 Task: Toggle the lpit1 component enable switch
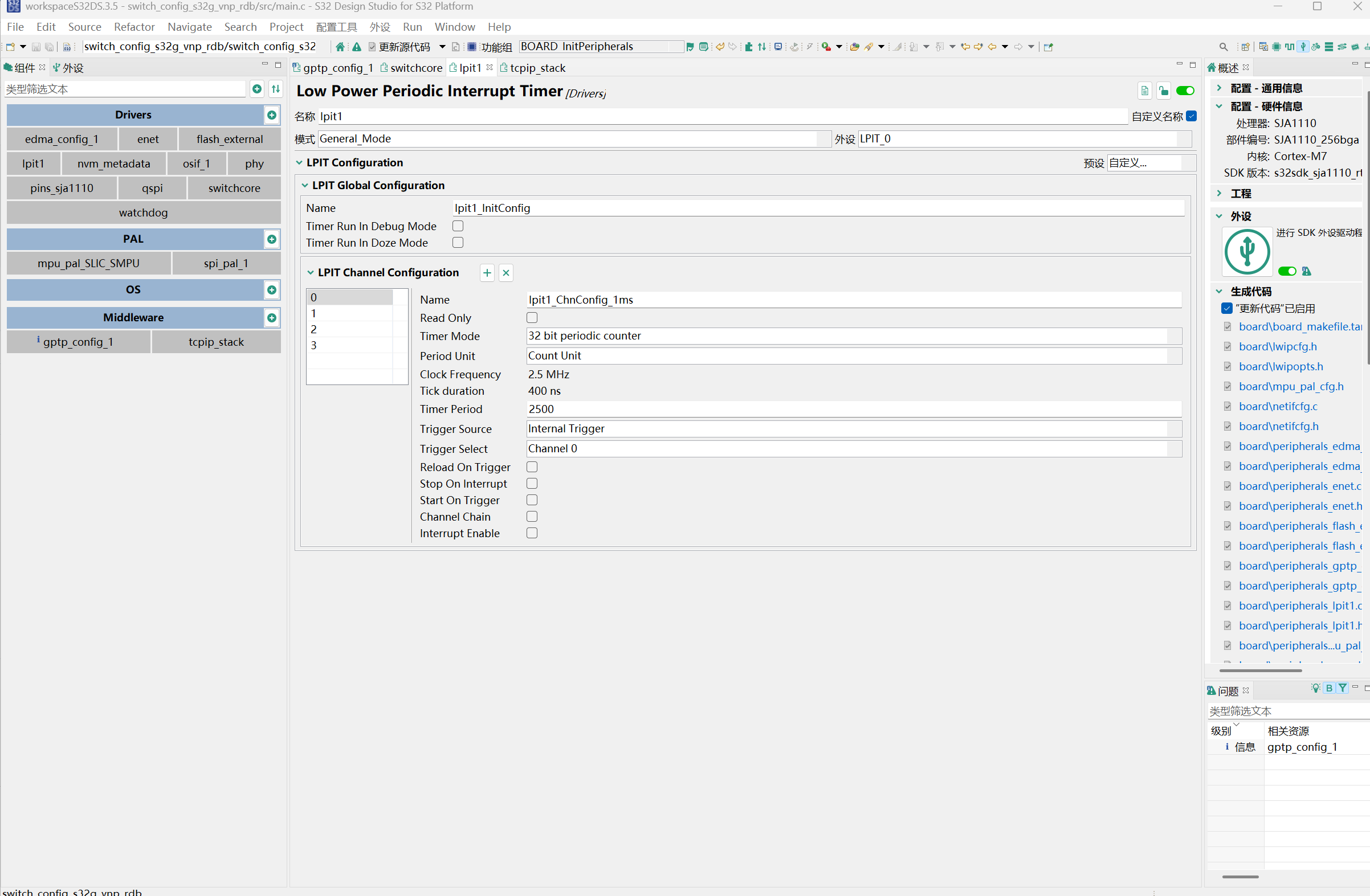[1185, 91]
